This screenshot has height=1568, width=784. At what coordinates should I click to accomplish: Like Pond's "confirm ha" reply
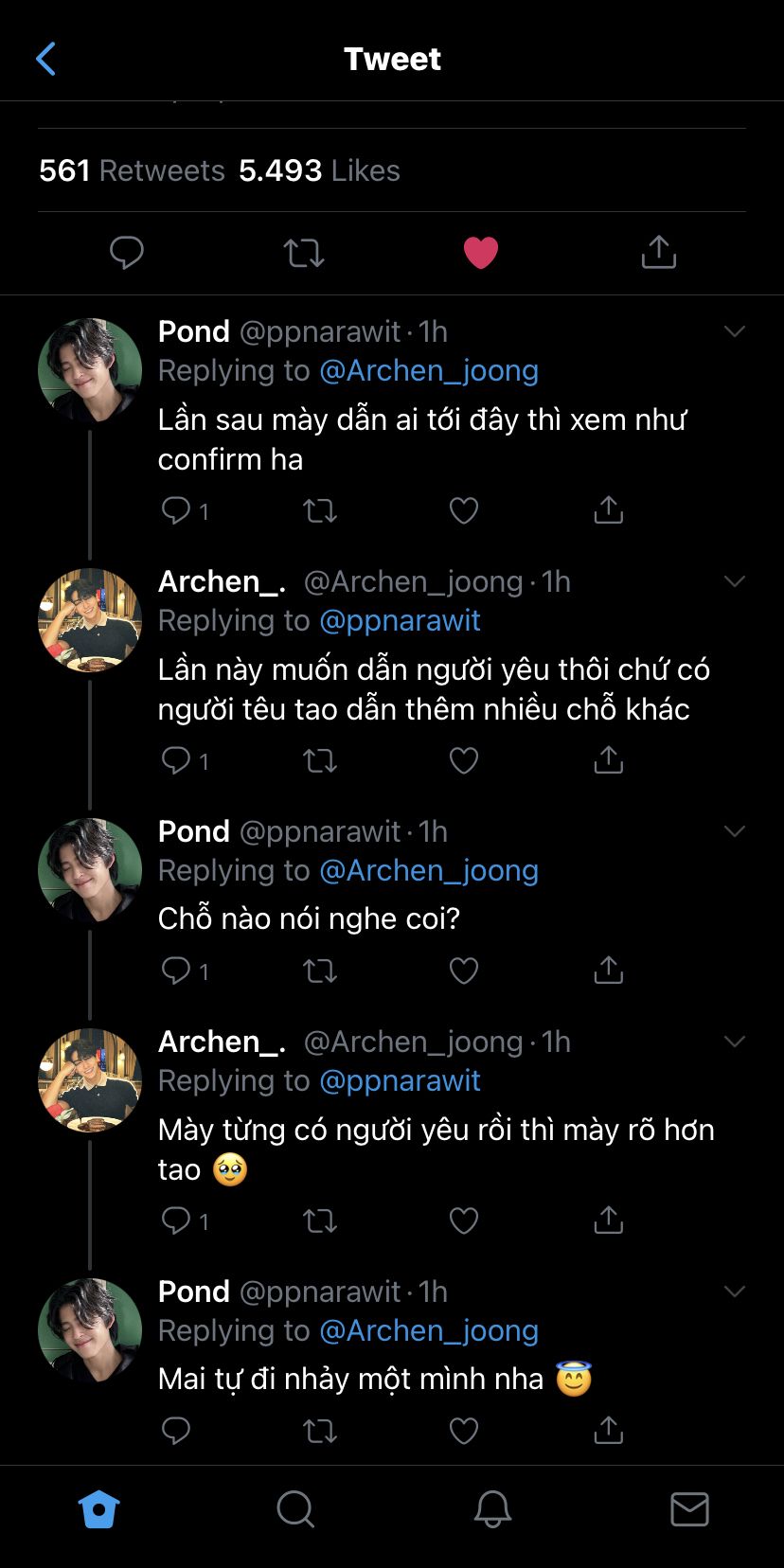coord(463,511)
